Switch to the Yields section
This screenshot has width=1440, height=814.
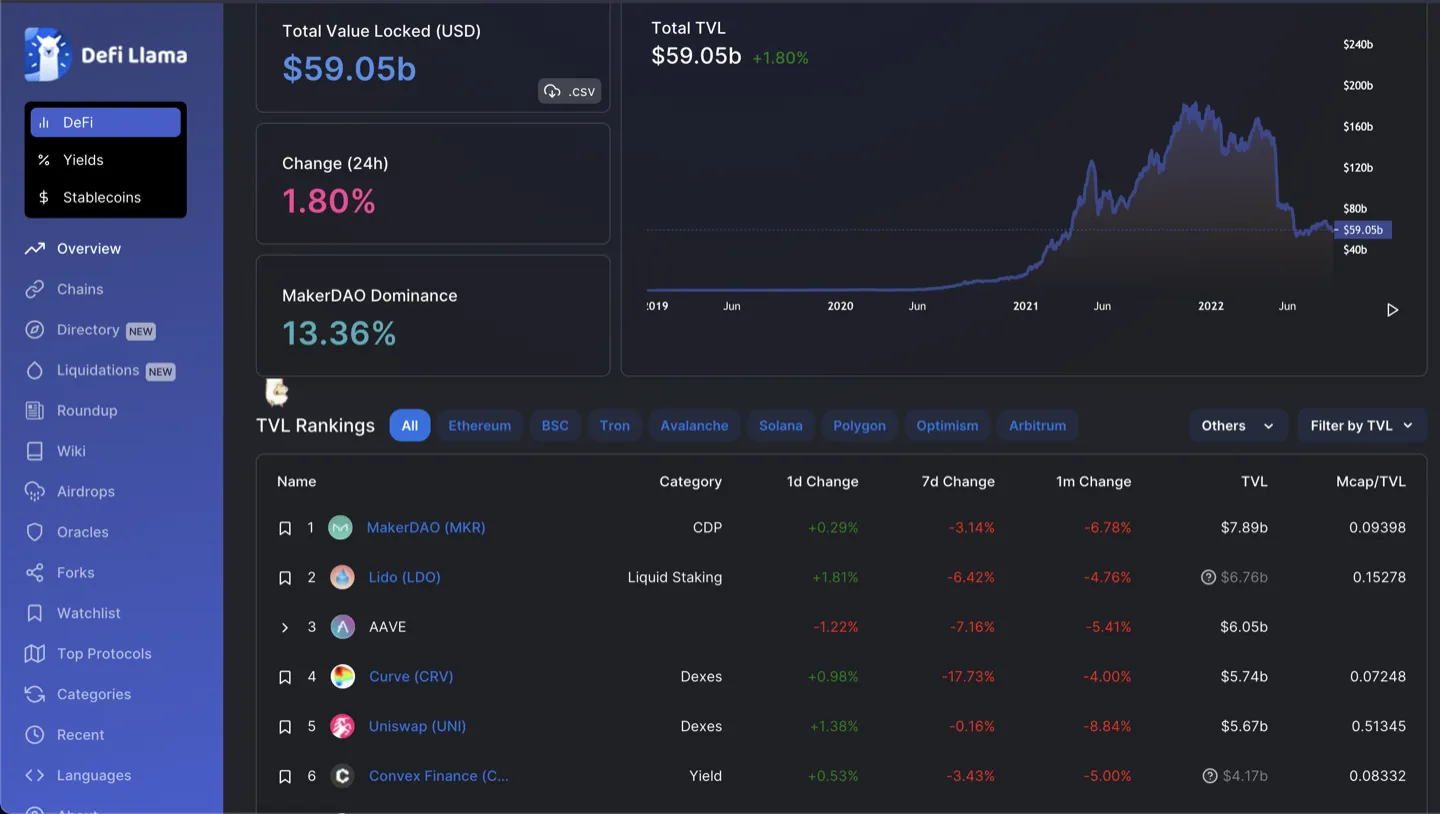point(106,160)
